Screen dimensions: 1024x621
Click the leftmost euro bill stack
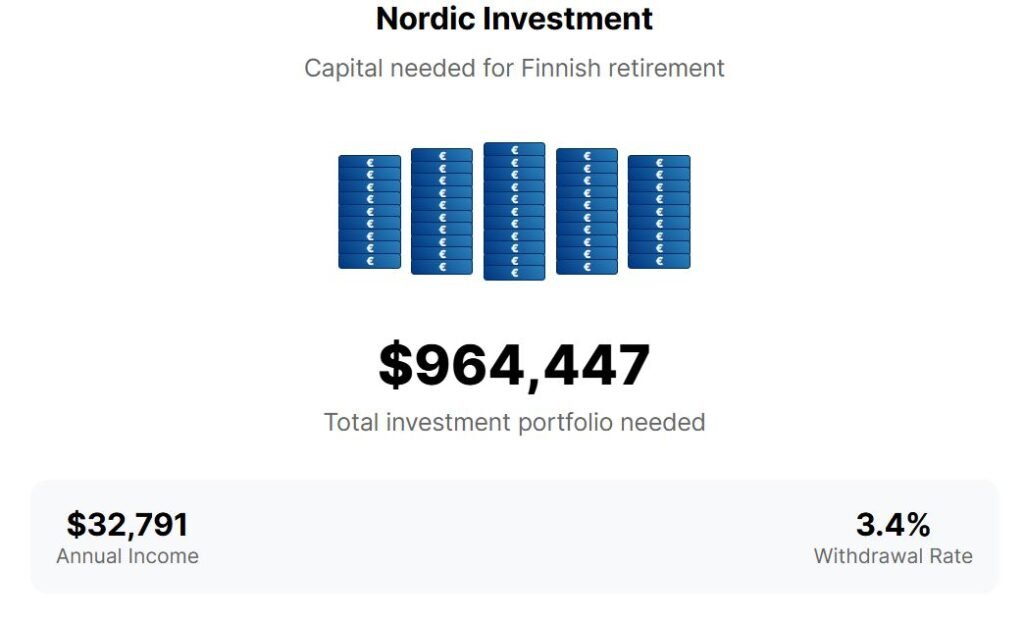[369, 212]
